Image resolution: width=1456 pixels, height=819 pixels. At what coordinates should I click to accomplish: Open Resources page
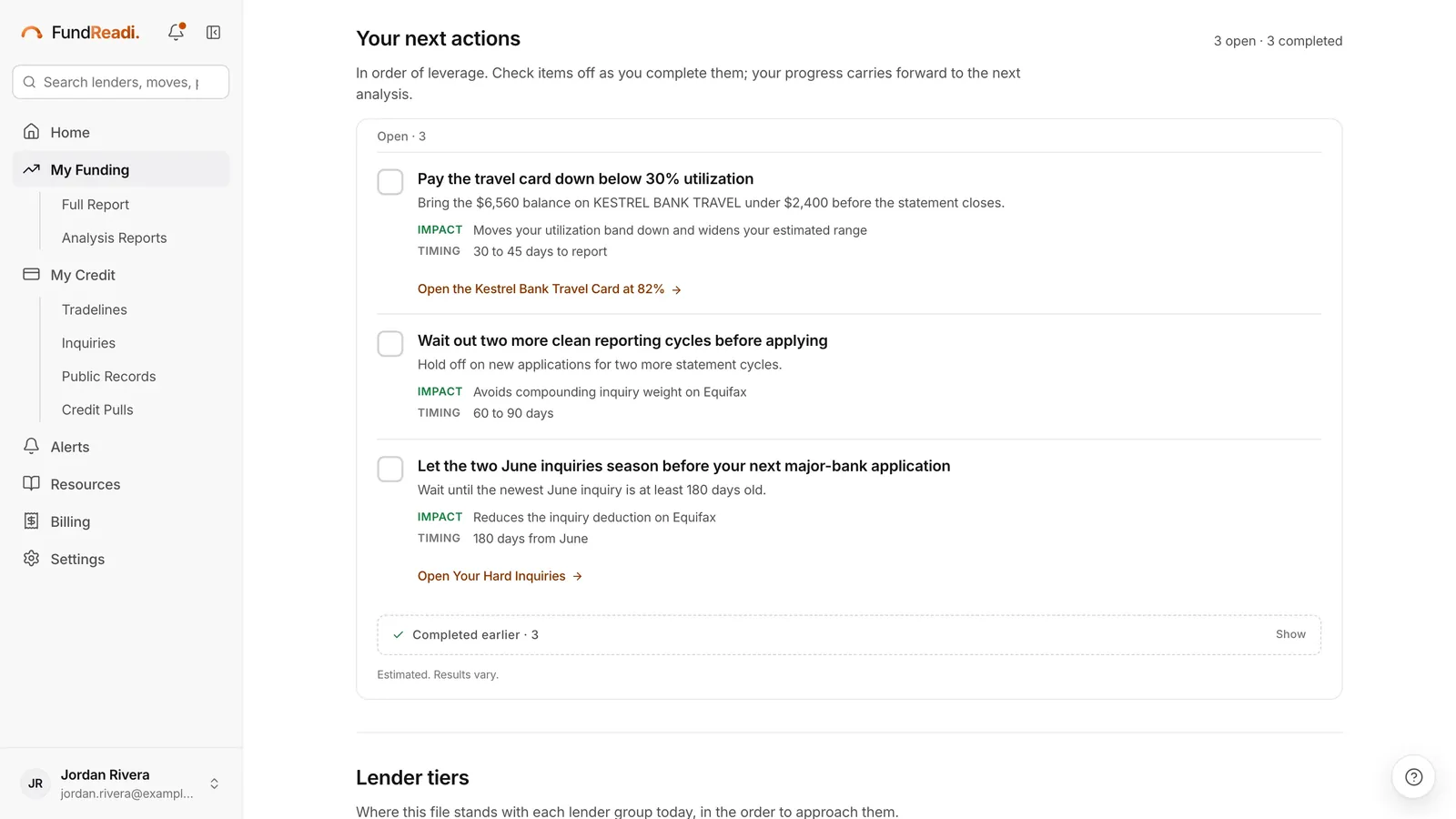point(121,484)
